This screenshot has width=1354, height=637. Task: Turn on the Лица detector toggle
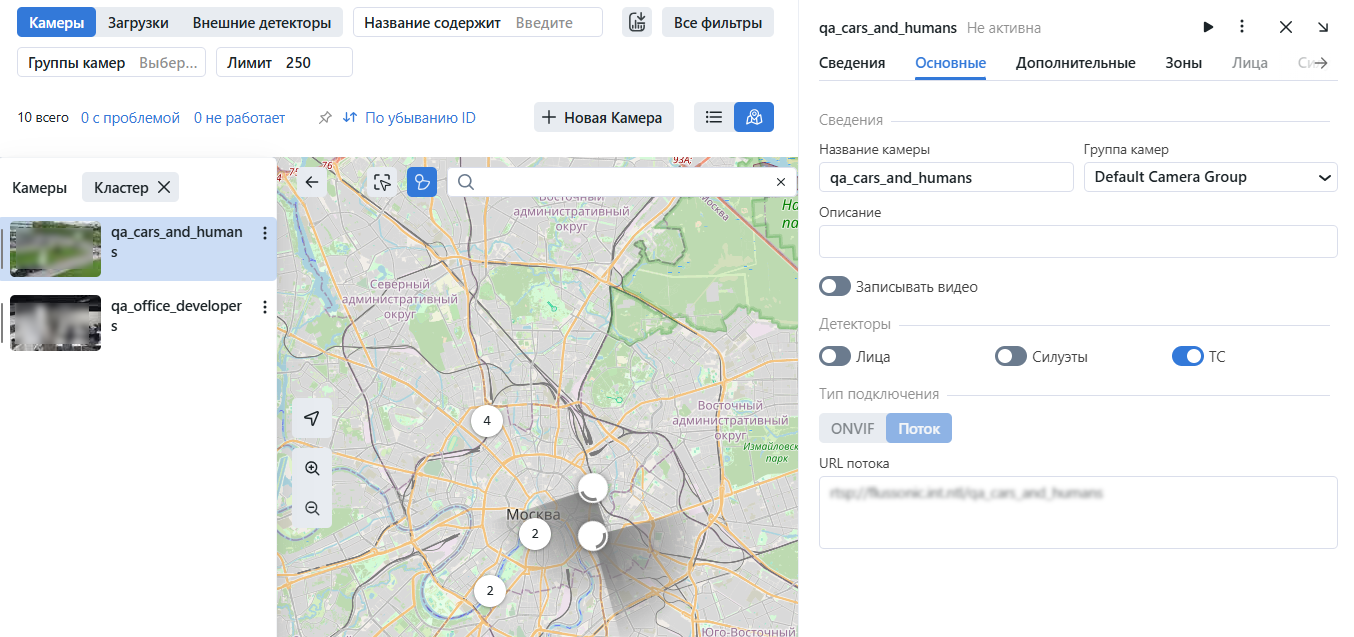pos(835,356)
